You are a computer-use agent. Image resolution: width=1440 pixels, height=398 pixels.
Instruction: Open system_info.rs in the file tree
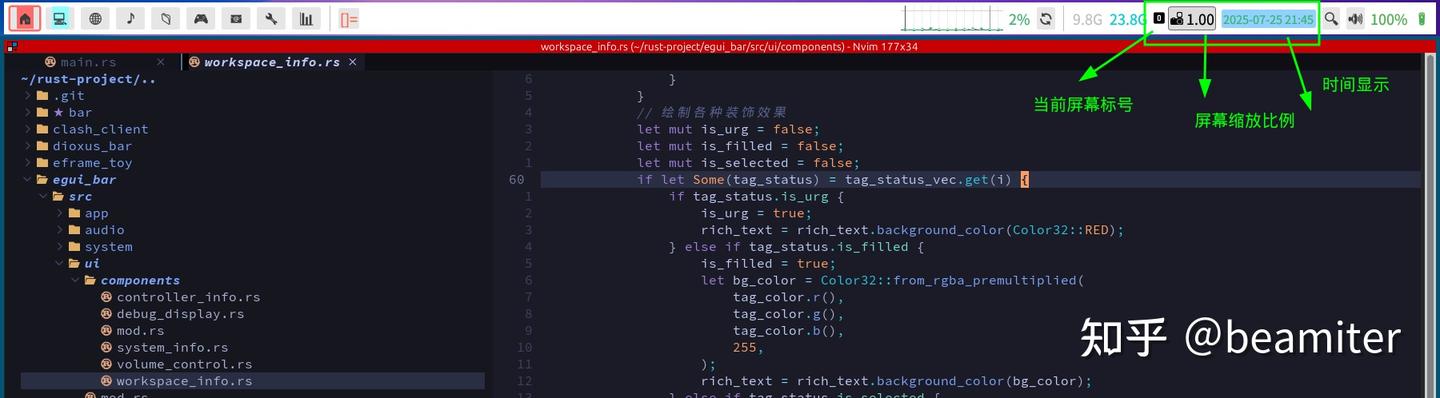click(172, 348)
